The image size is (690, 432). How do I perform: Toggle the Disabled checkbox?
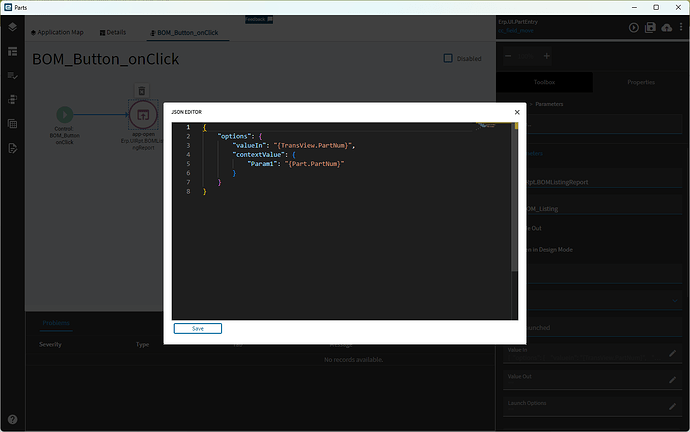coord(448,59)
